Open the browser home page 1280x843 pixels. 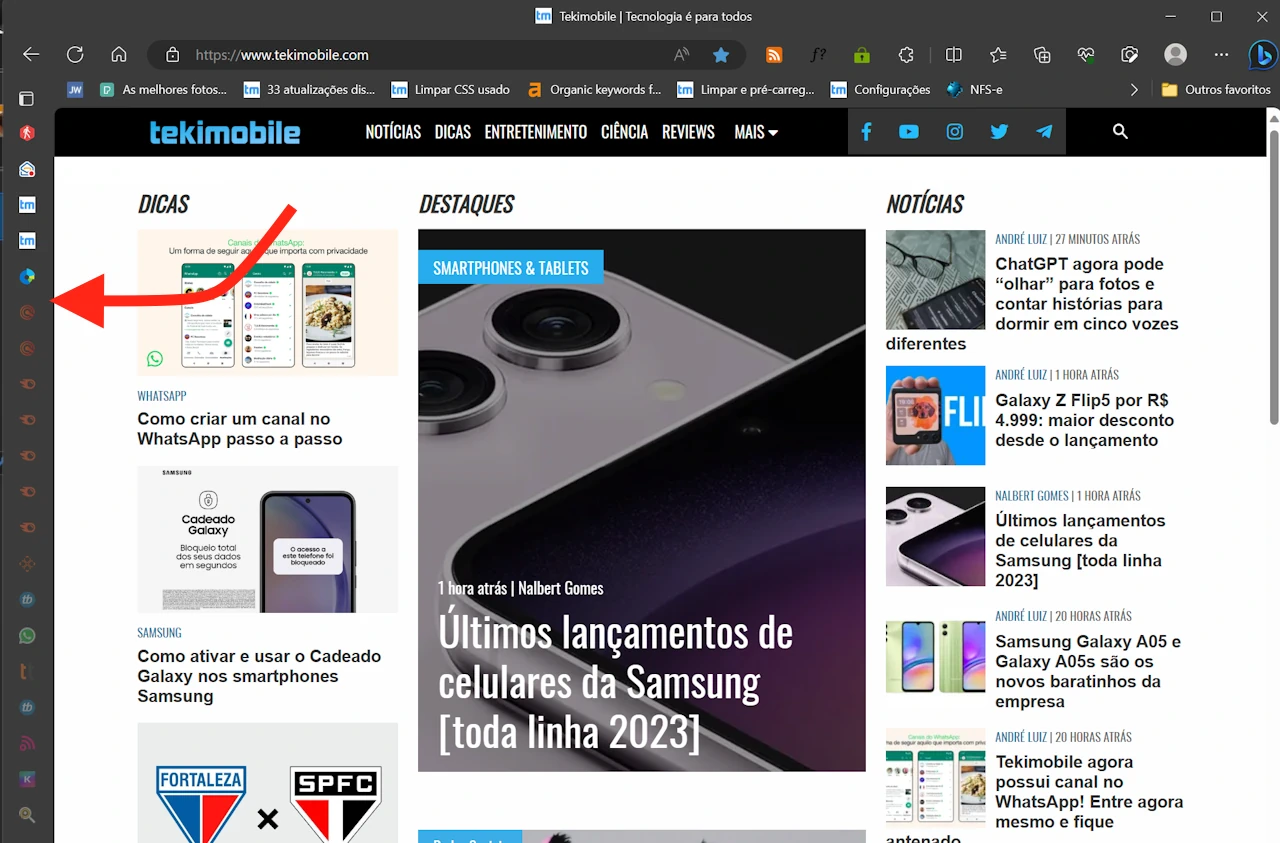119,54
